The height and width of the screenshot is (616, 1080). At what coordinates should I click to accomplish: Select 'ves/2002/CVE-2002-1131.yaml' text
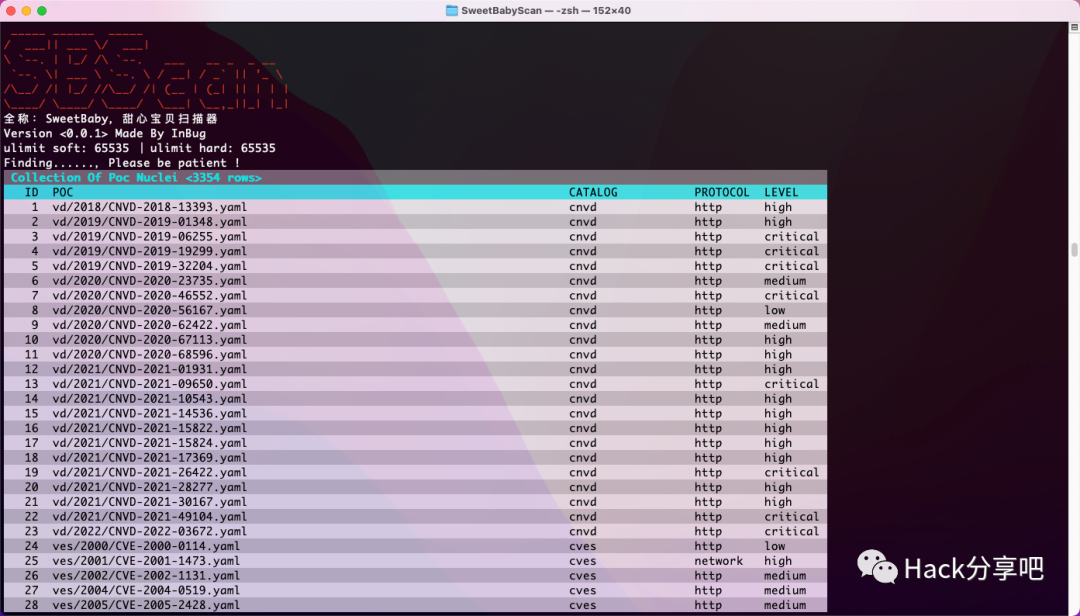point(146,576)
